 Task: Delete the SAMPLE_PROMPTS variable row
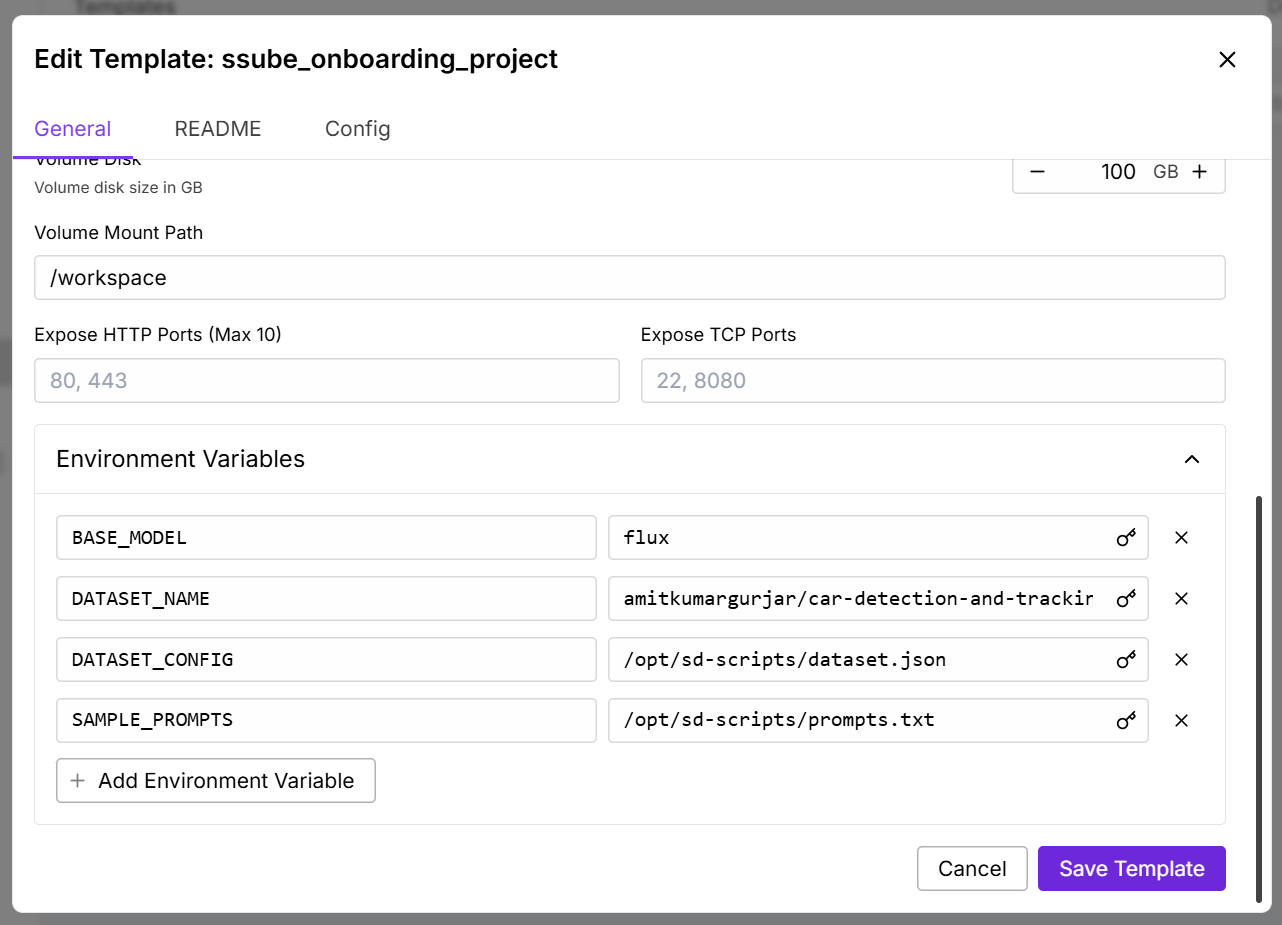pos(1181,721)
